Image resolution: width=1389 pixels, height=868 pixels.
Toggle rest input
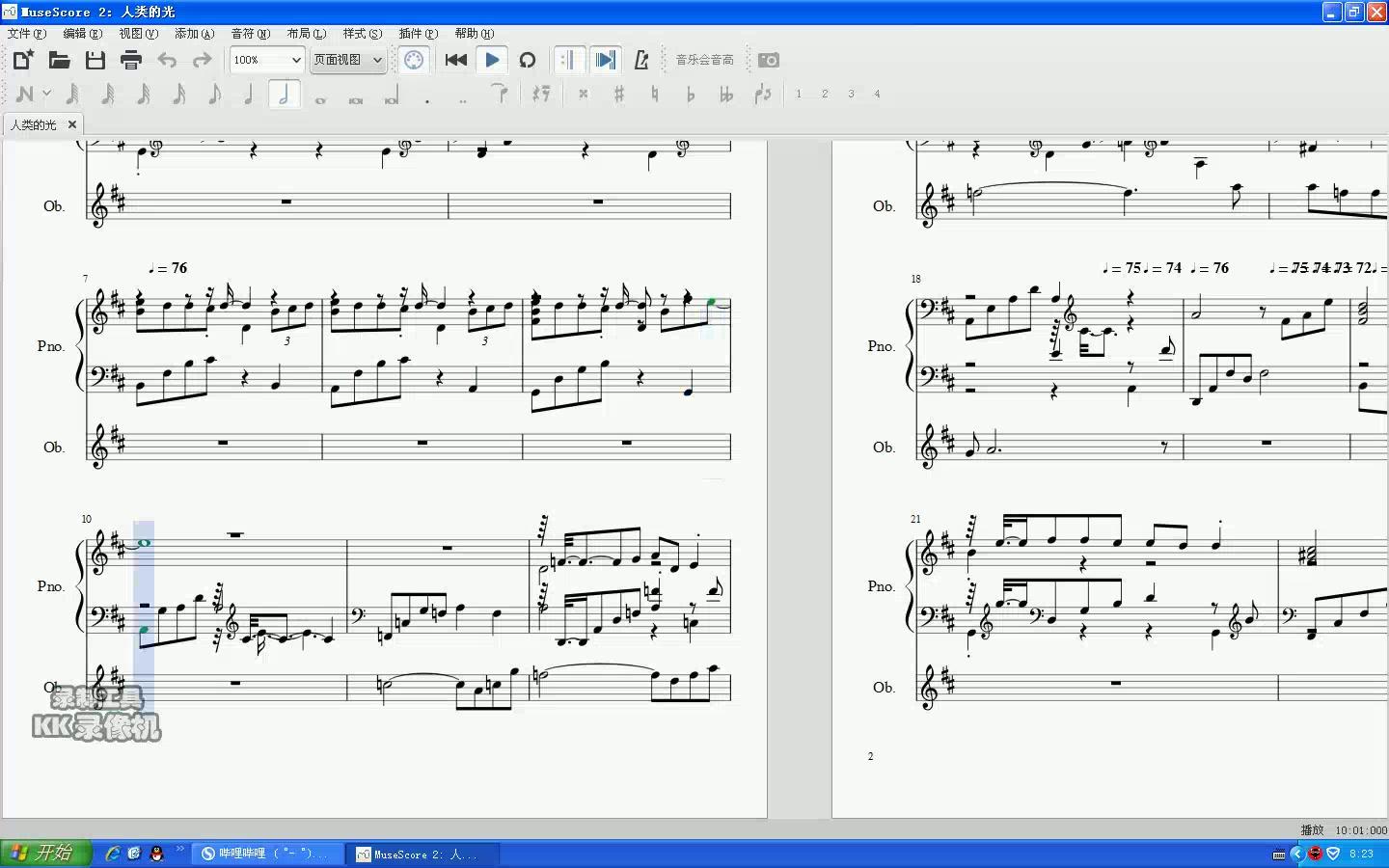coord(541,94)
